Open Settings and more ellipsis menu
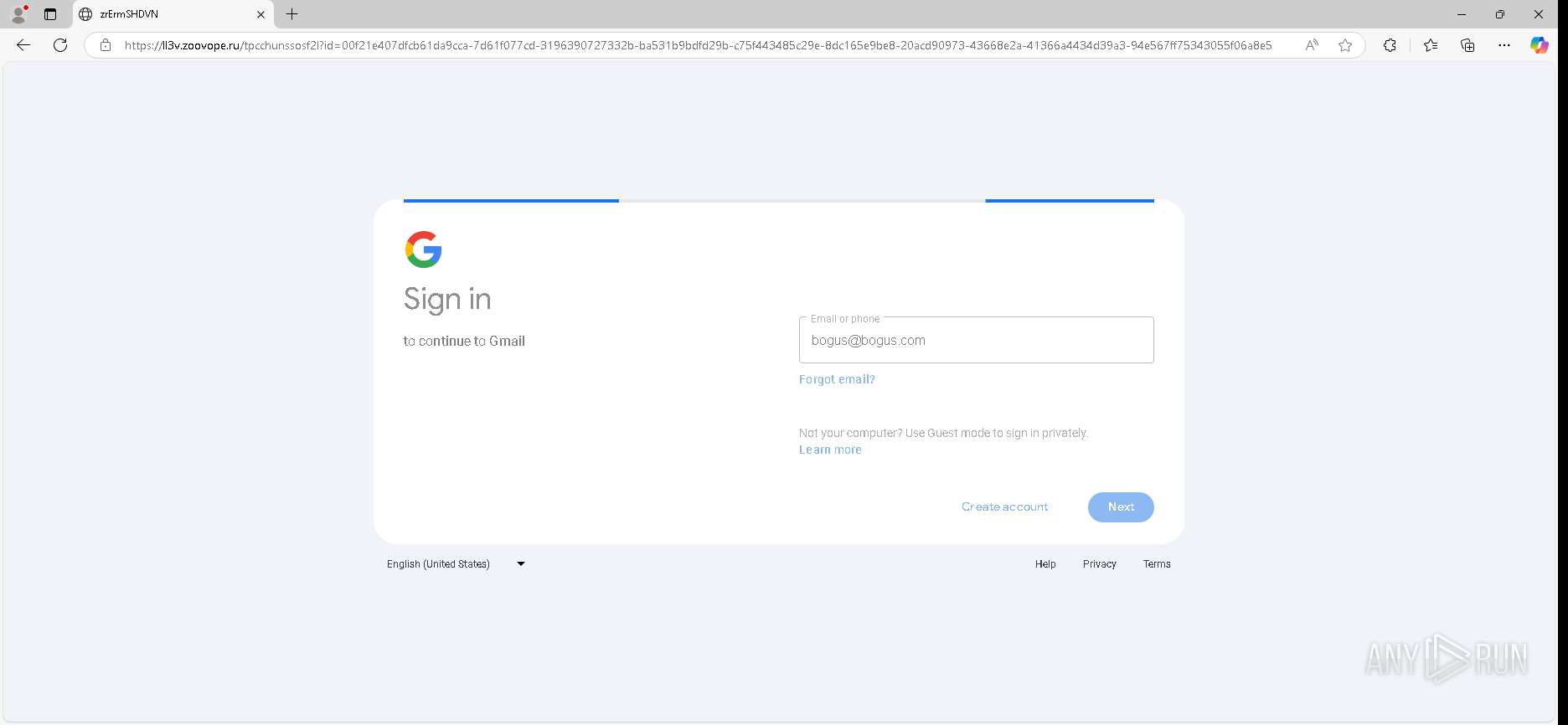This screenshot has height=725, width=1568. click(1504, 45)
